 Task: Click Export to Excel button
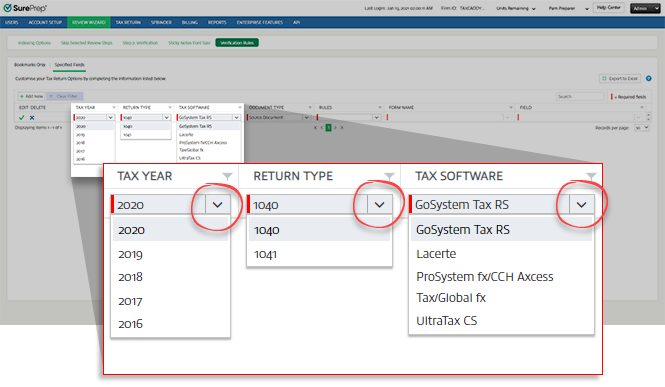(x=620, y=78)
